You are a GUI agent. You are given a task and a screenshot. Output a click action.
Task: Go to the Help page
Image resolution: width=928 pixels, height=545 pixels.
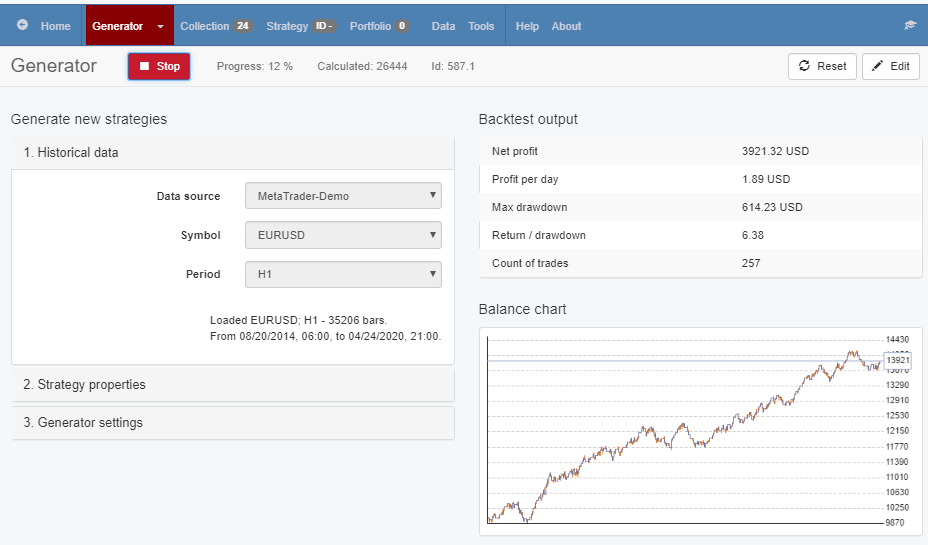pyautogui.click(x=527, y=26)
